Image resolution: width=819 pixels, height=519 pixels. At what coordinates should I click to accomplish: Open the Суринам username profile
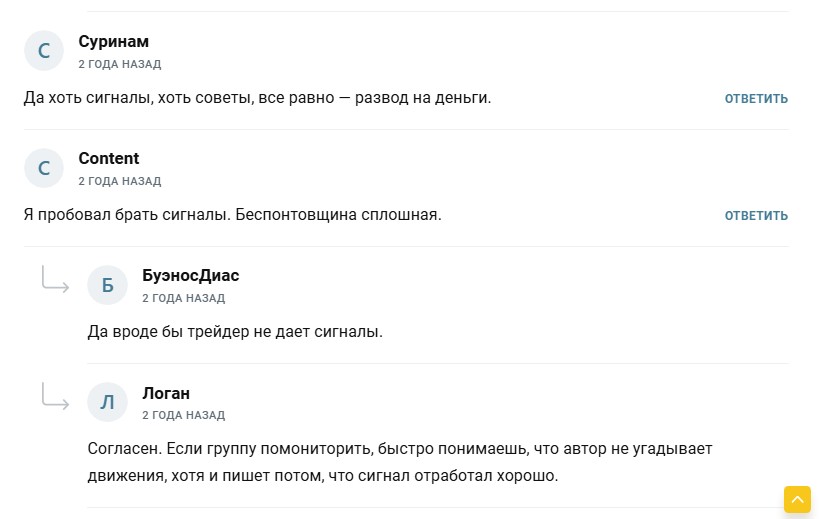click(x=113, y=41)
